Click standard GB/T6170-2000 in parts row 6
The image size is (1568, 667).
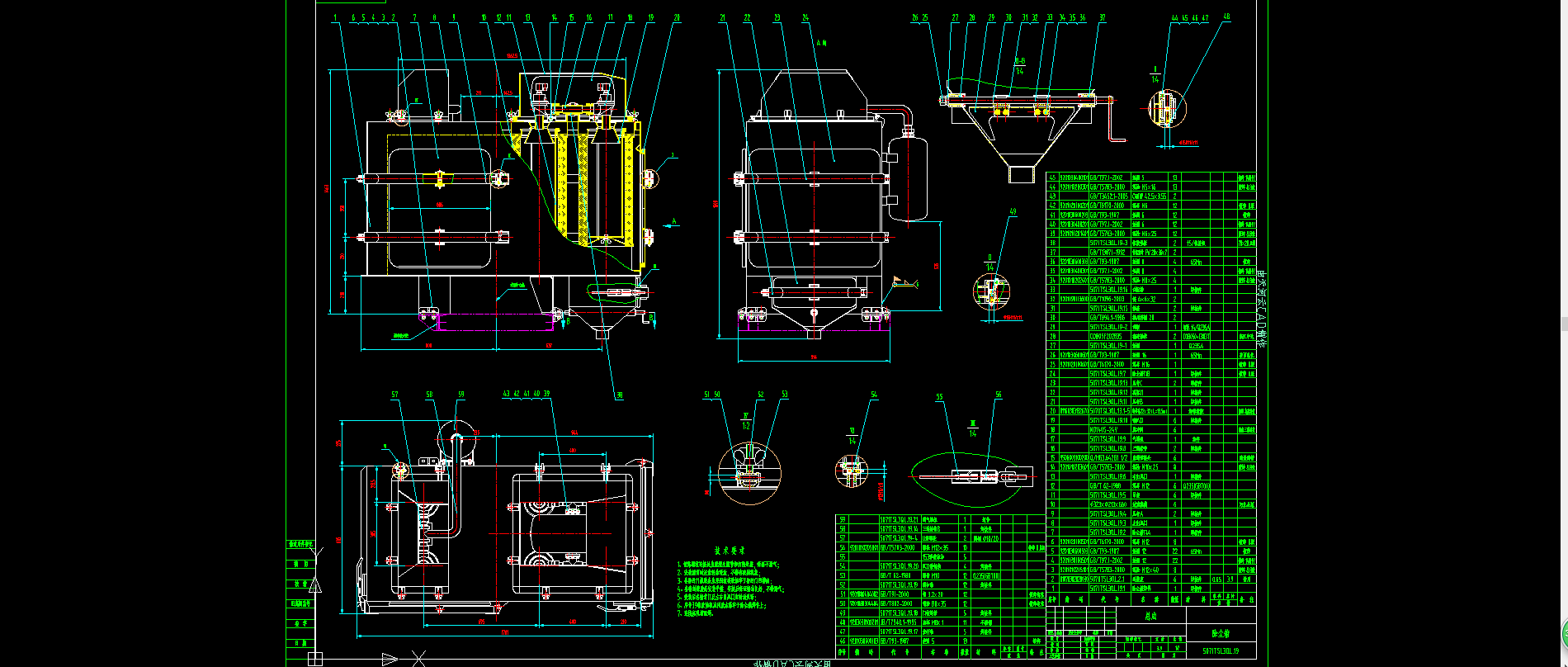[x=1108, y=542]
